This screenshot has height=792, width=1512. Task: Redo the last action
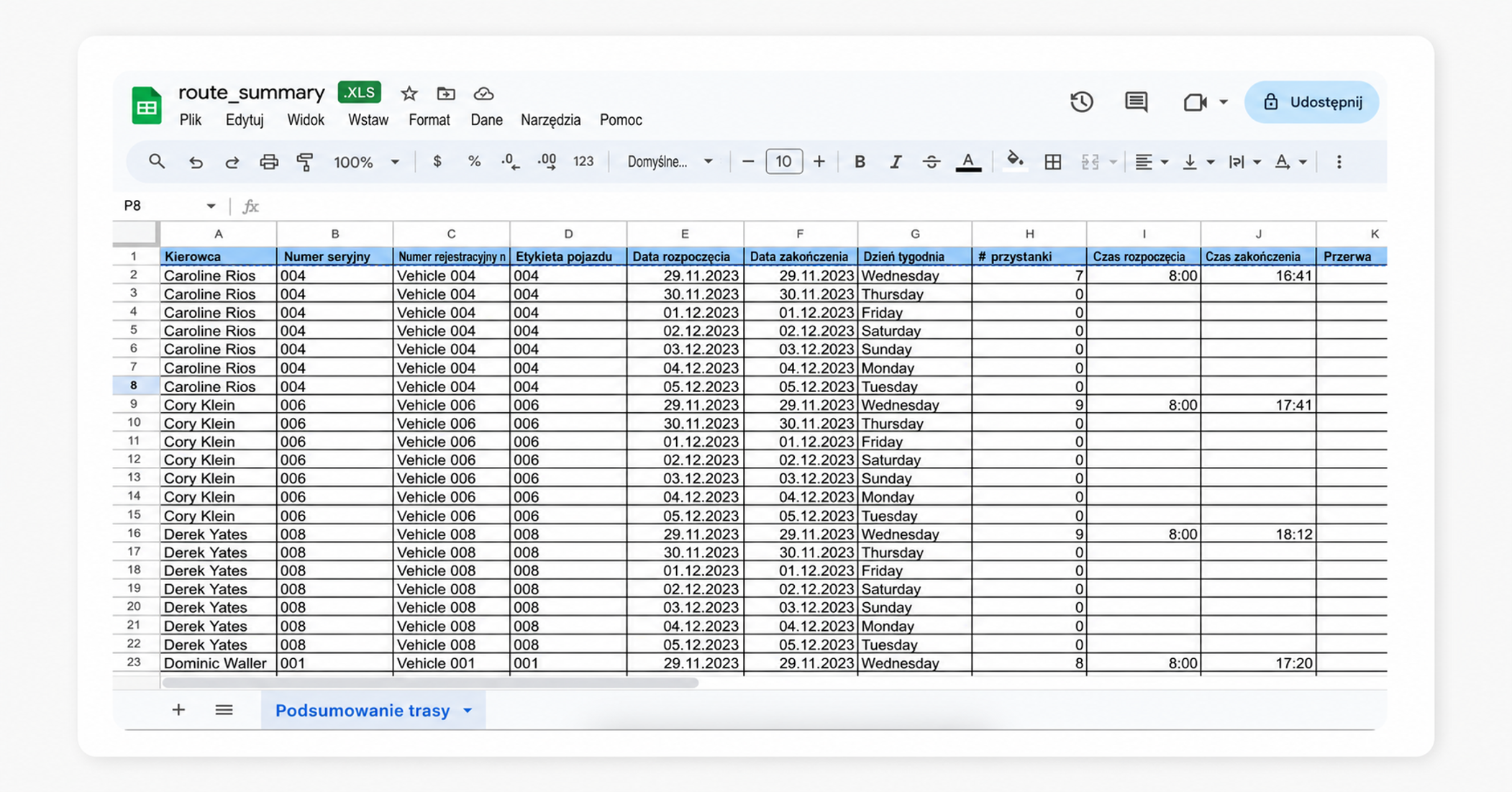click(232, 162)
